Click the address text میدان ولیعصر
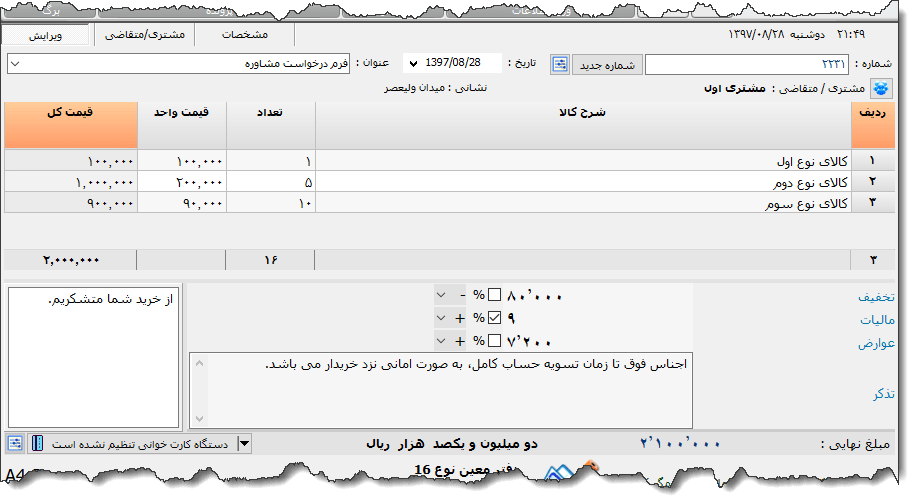The height and width of the screenshot is (496, 908). tap(415, 88)
